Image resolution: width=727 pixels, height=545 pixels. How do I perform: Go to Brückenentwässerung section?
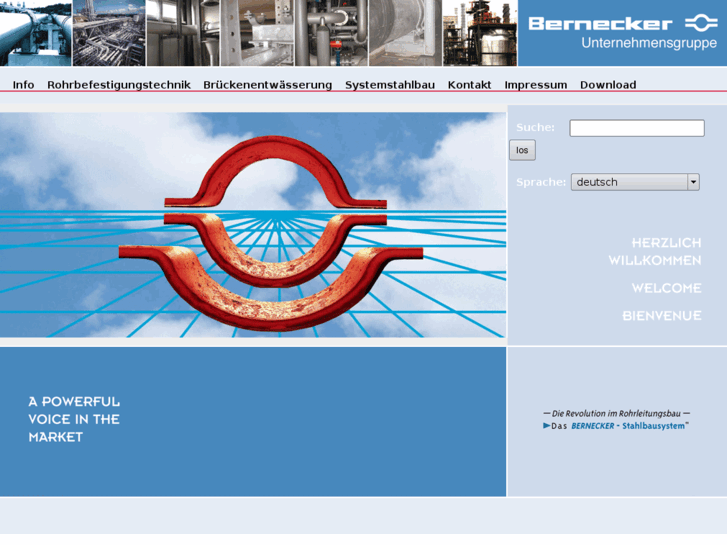(x=268, y=85)
